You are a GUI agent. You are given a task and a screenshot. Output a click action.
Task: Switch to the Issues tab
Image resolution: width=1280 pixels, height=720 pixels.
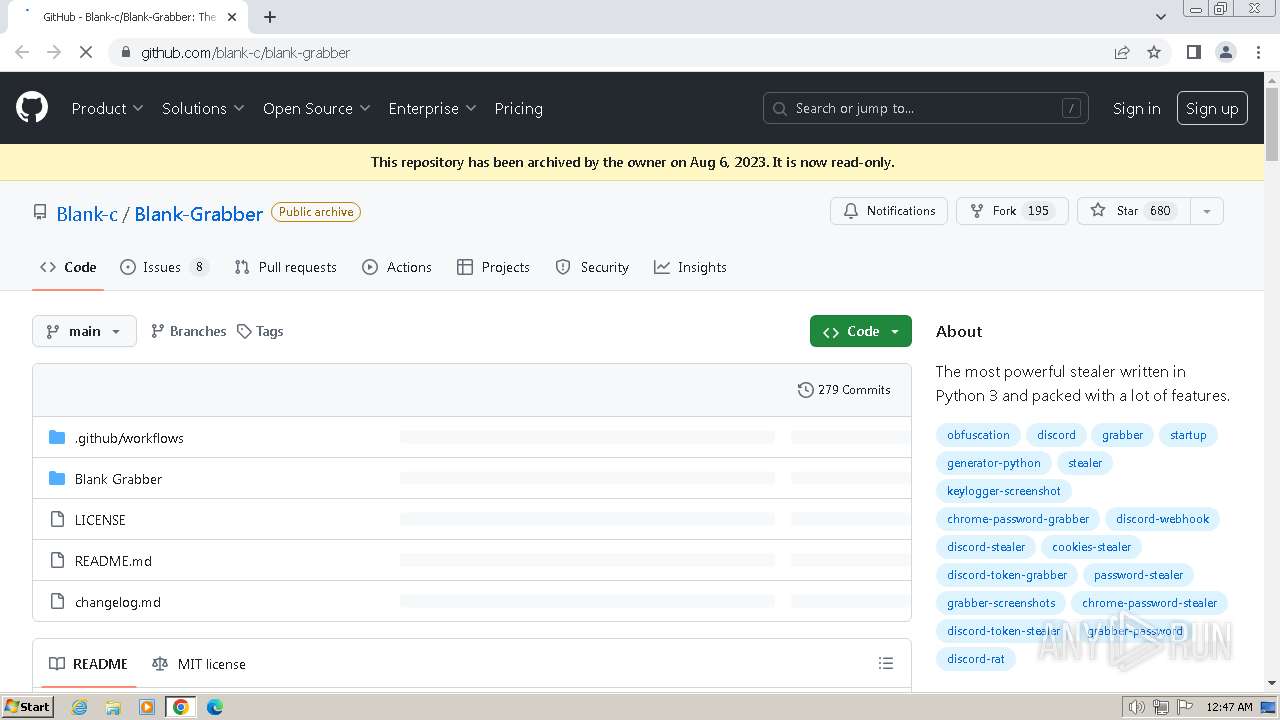(x=164, y=267)
